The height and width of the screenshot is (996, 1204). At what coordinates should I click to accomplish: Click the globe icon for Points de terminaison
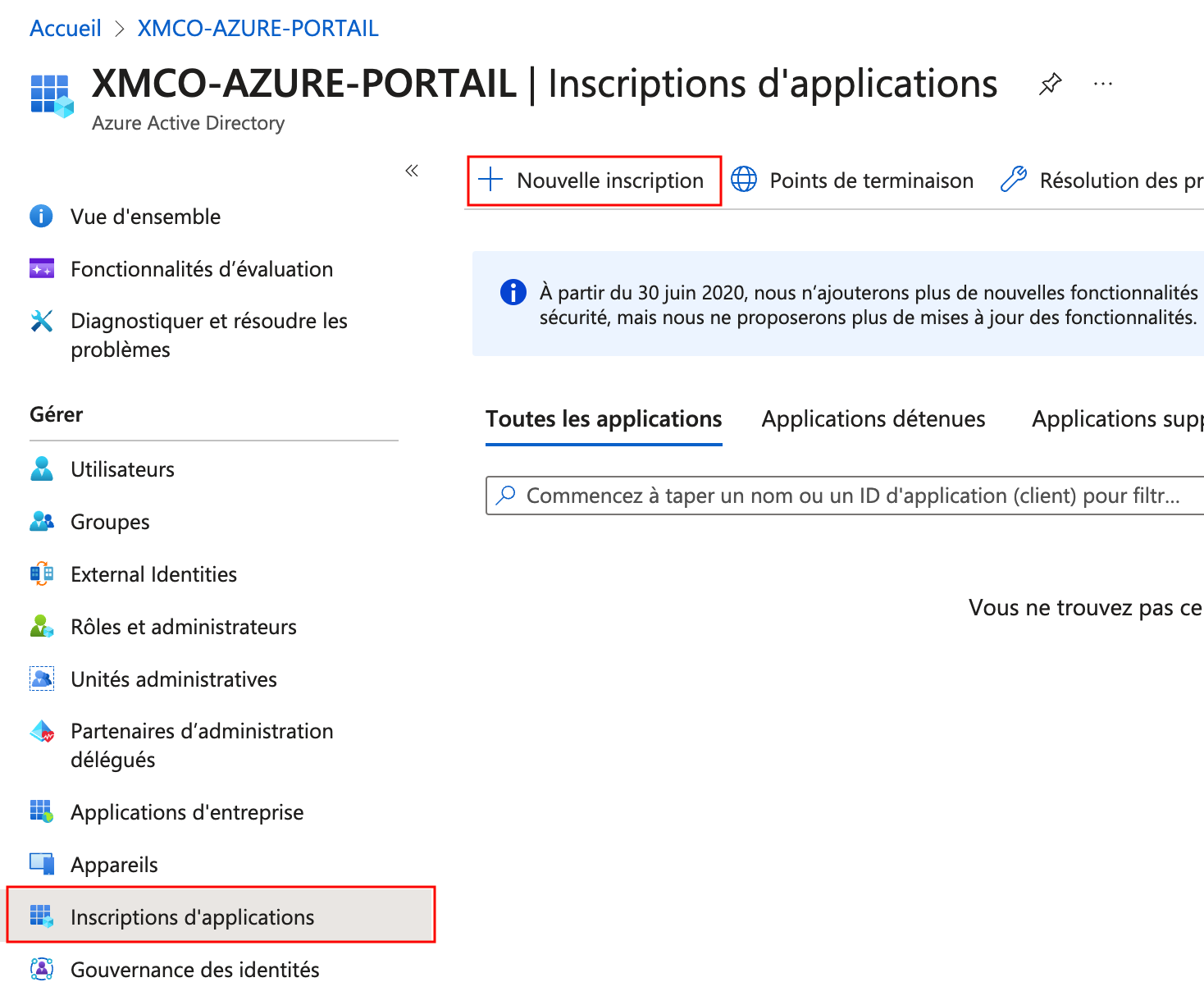tap(744, 180)
